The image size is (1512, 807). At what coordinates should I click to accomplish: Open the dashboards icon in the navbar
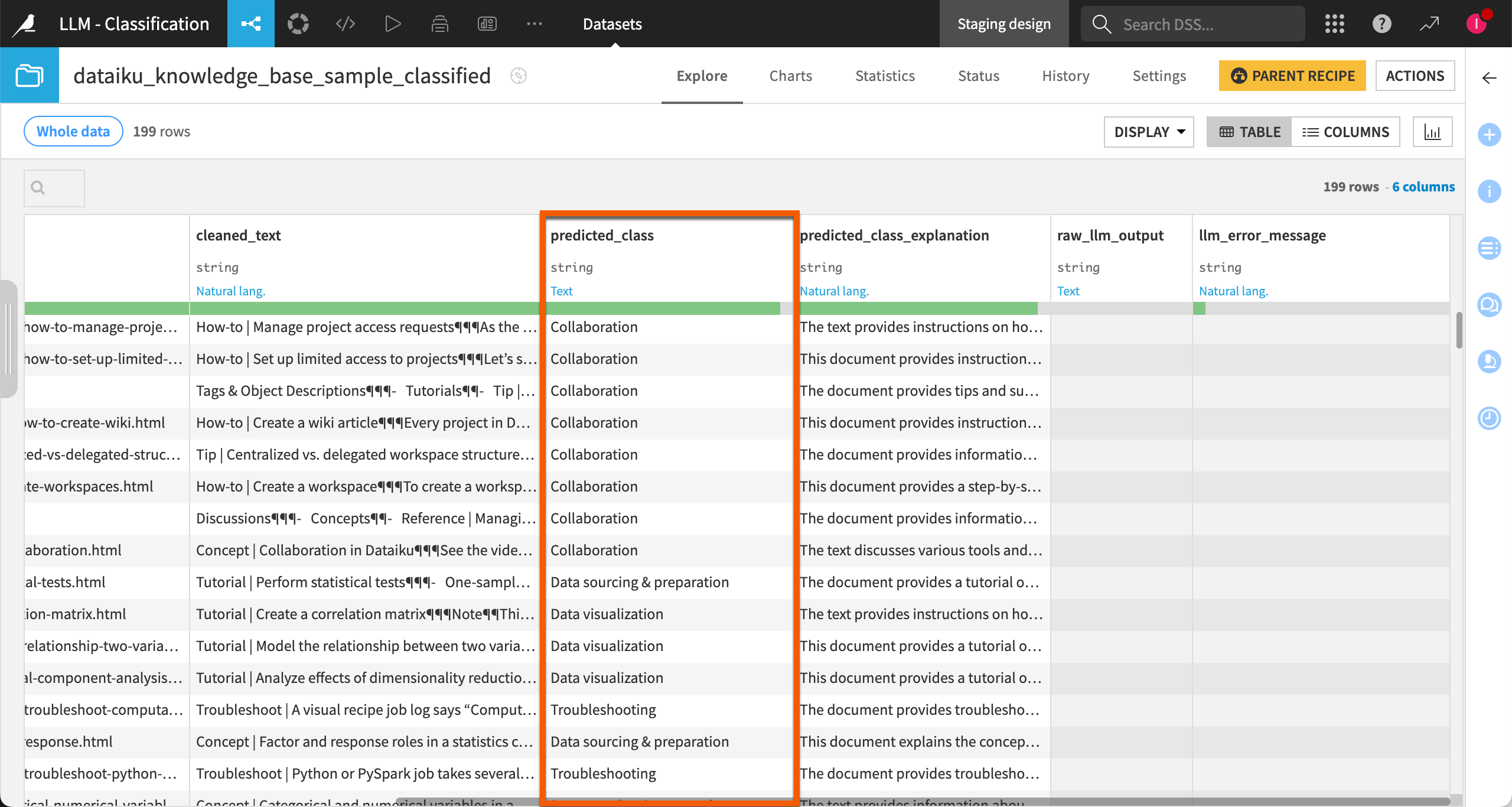tap(487, 24)
